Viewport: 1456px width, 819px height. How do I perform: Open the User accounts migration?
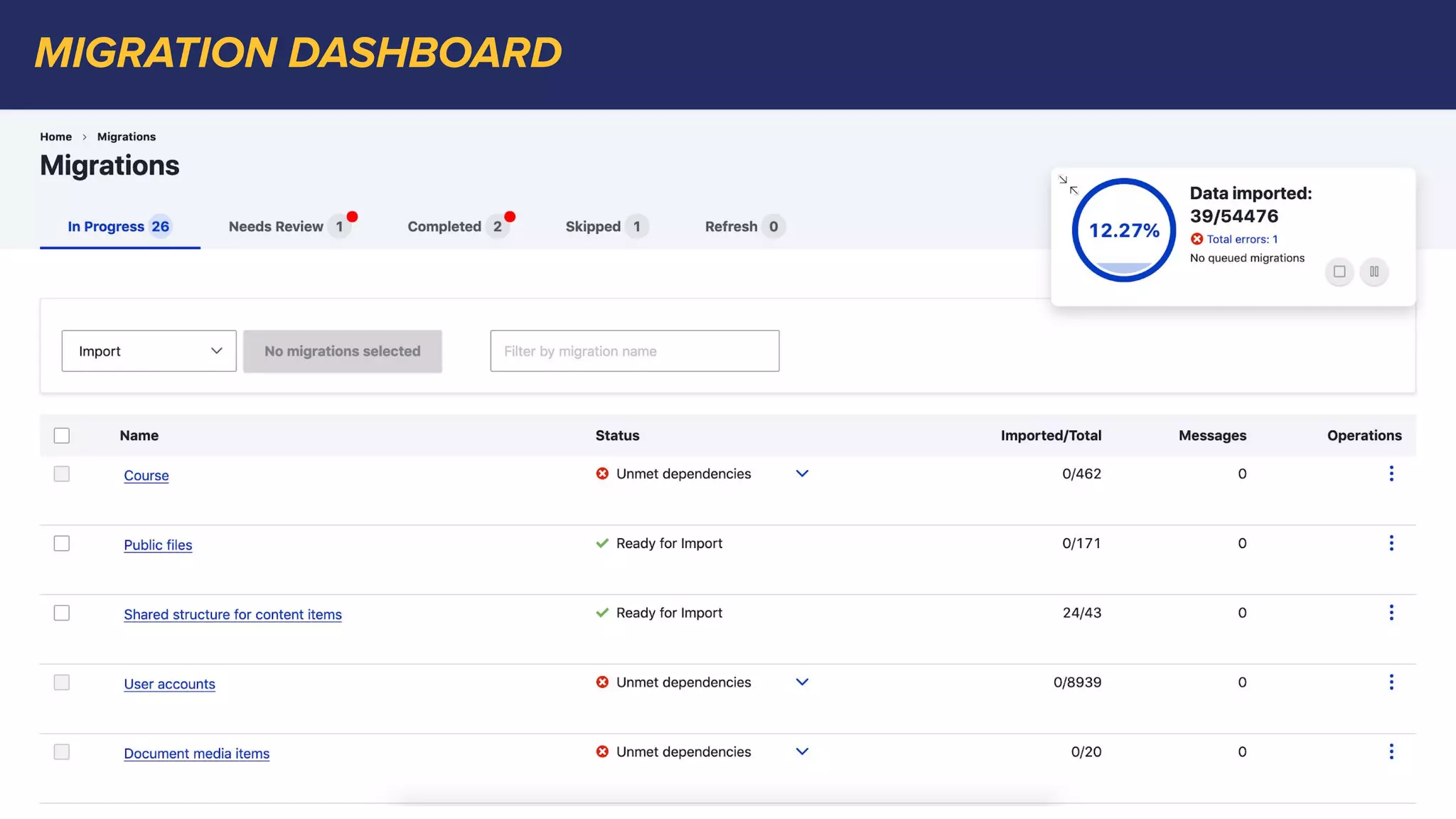tap(169, 684)
